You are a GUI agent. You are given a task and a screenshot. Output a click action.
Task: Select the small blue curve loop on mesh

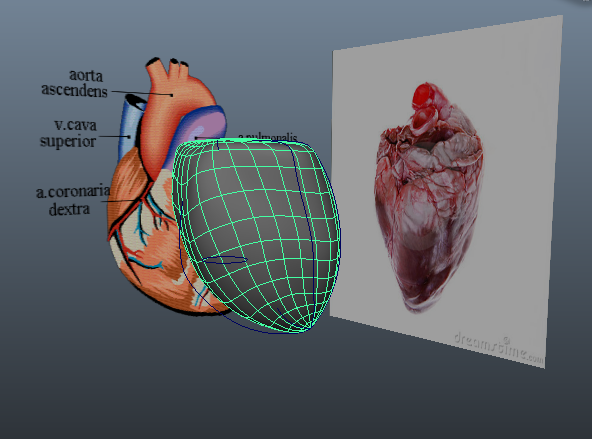point(225,259)
